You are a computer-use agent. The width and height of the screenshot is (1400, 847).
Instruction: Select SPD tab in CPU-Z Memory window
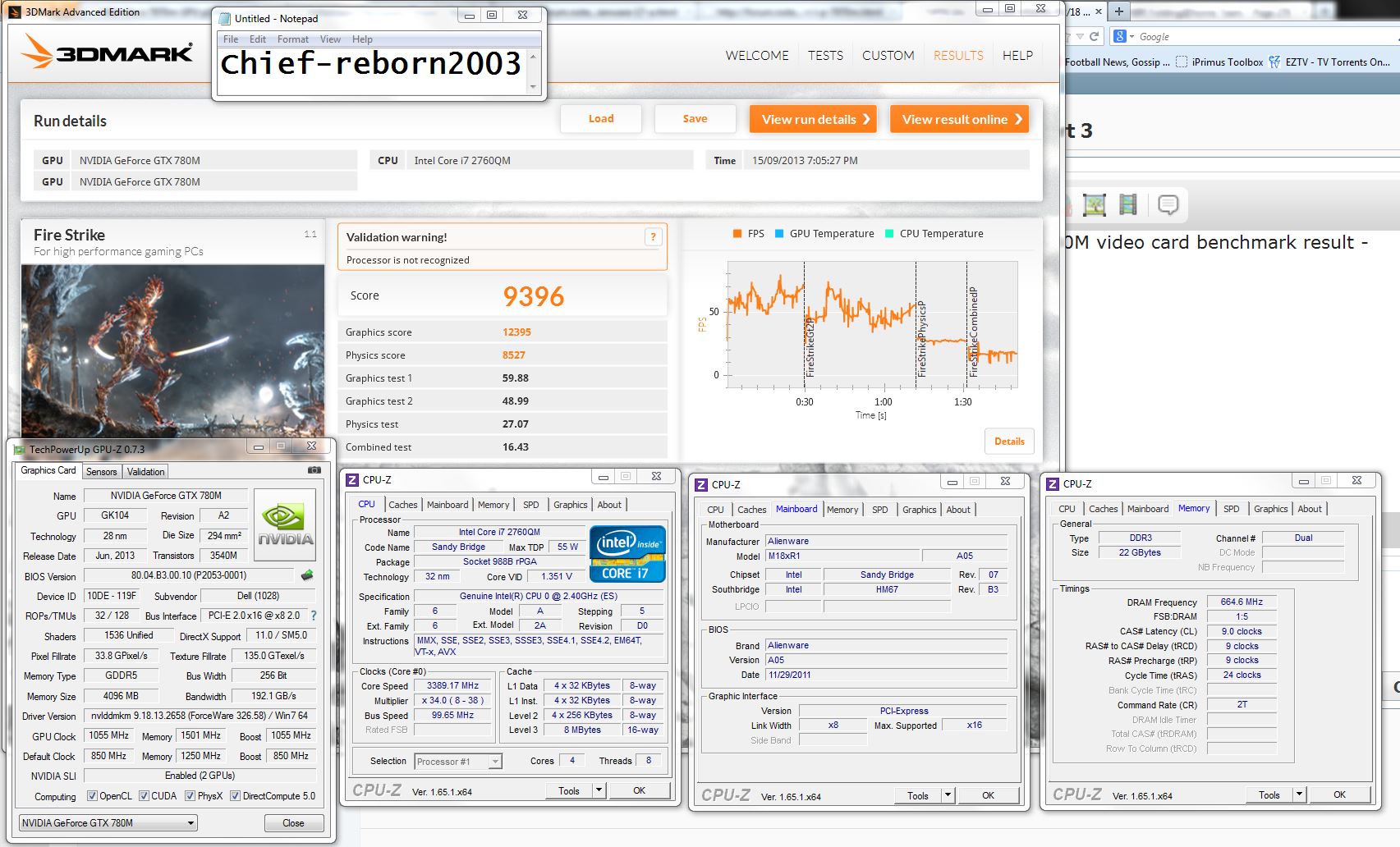[1231, 508]
